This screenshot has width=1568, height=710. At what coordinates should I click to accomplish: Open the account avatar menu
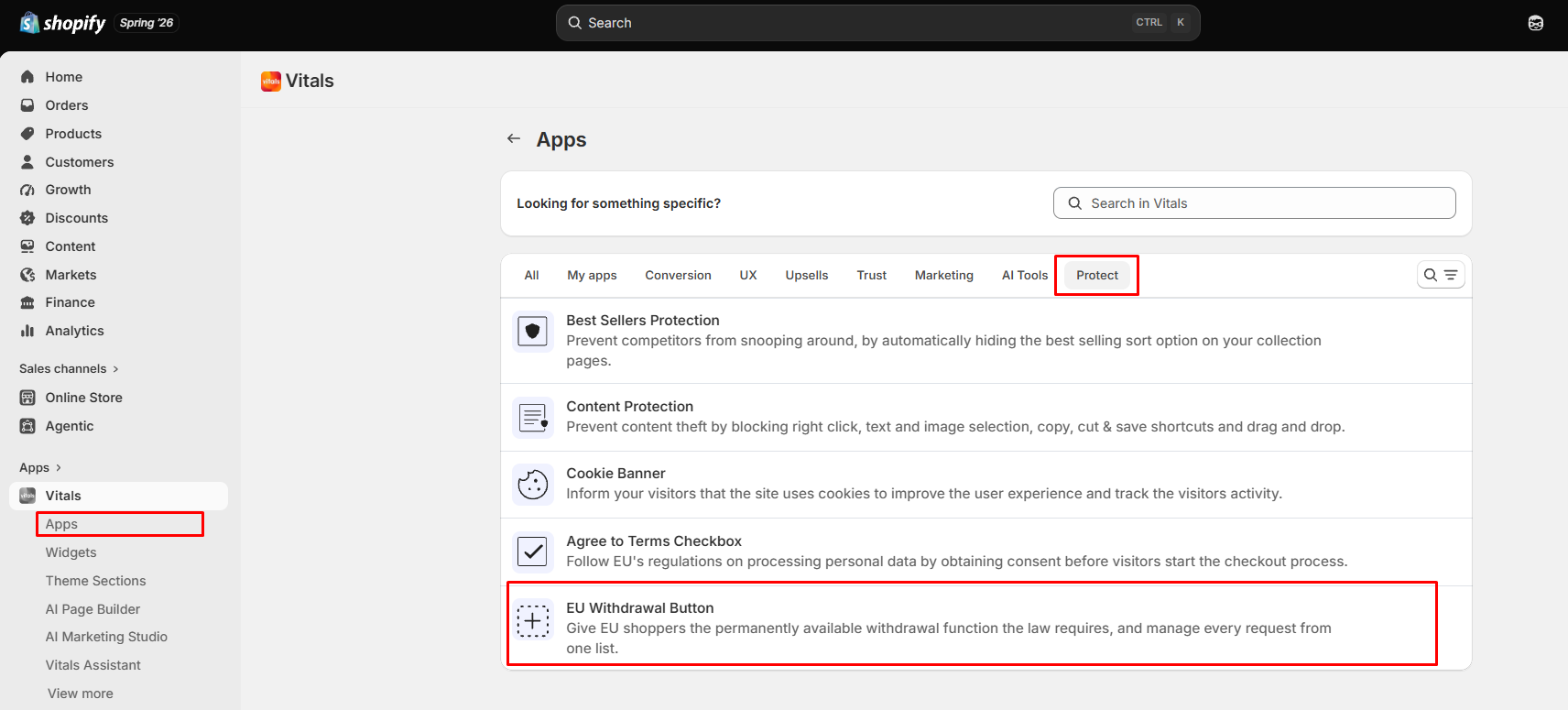tap(1536, 23)
